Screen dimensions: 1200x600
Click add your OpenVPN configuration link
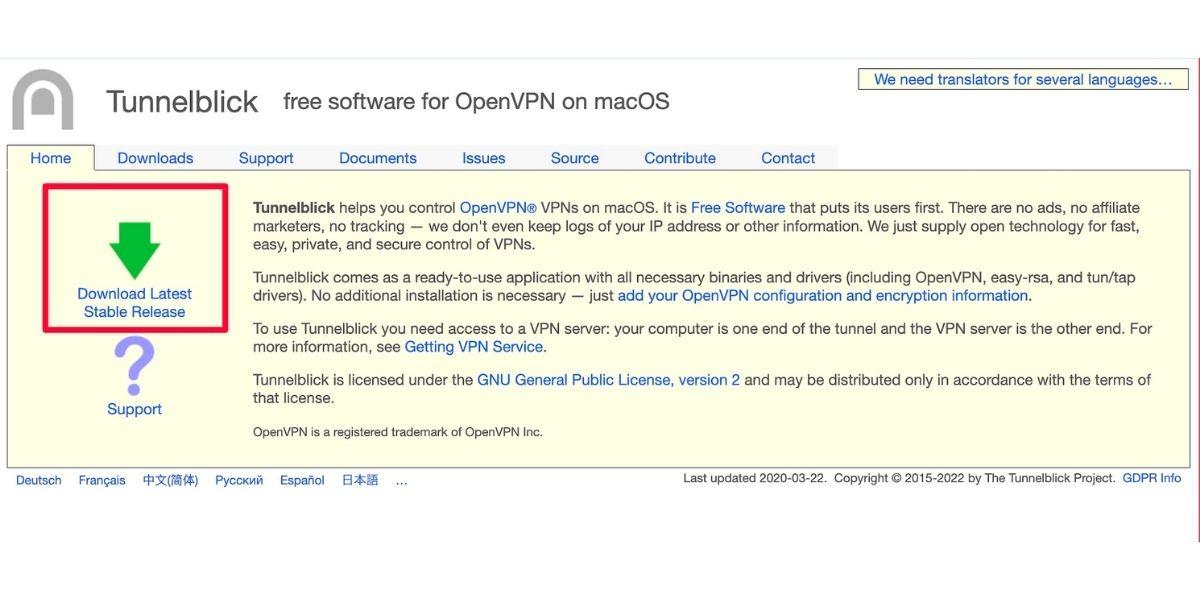[822, 296]
